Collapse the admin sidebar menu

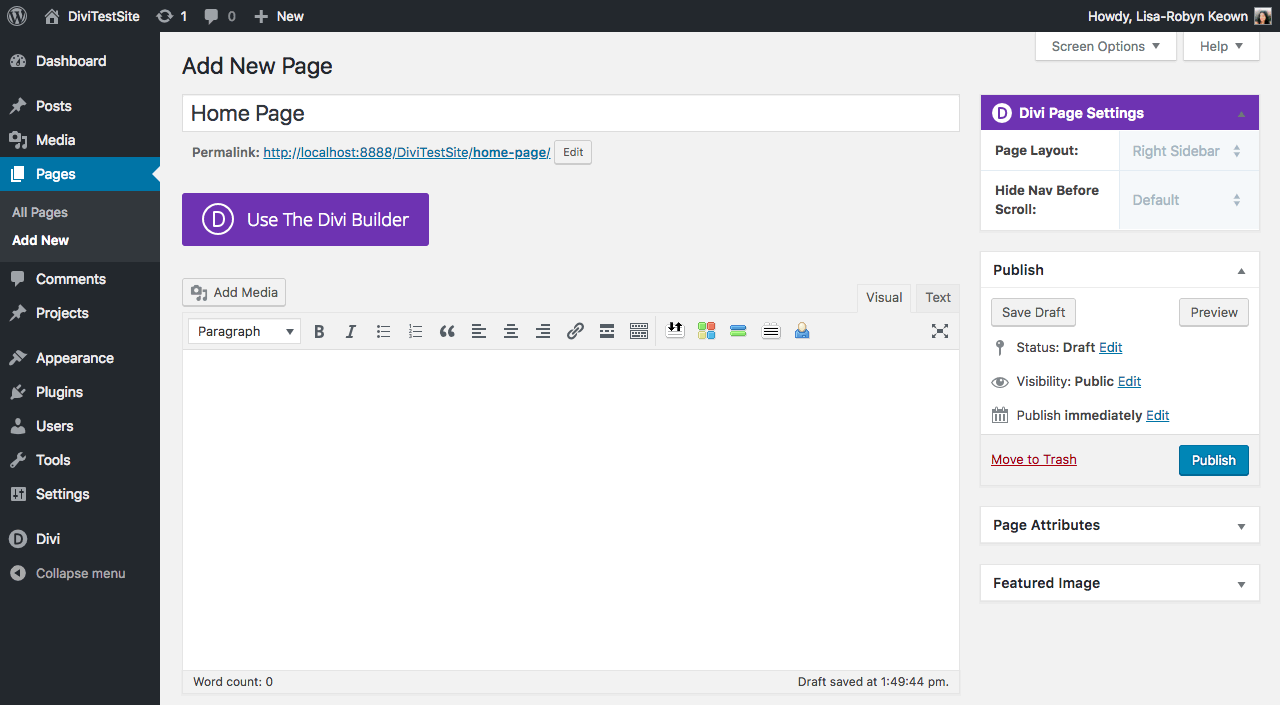click(80, 574)
